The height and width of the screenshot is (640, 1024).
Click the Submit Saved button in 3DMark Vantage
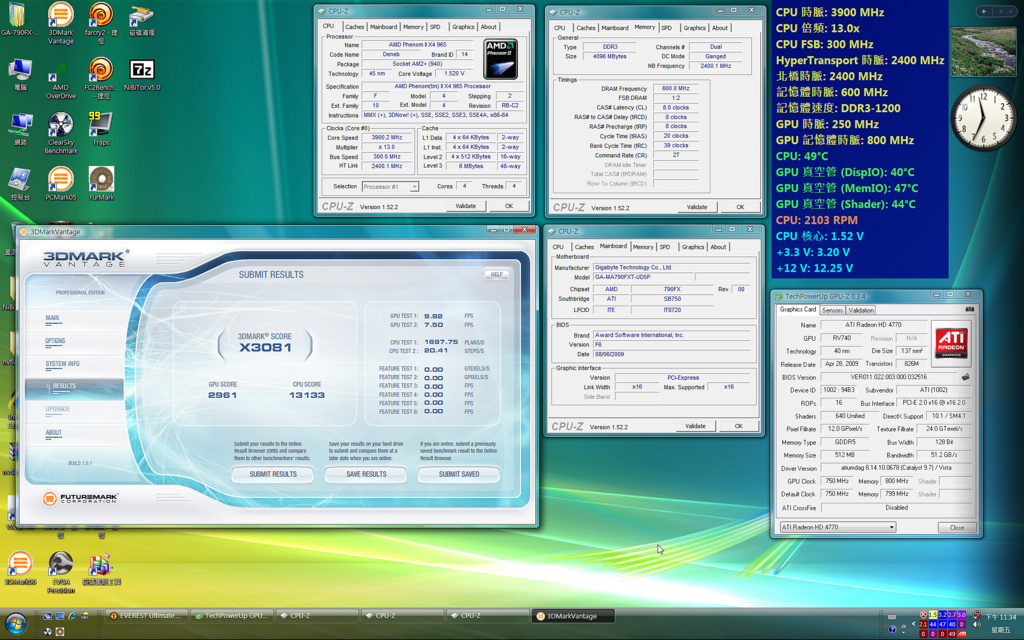(x=459, y=474)
